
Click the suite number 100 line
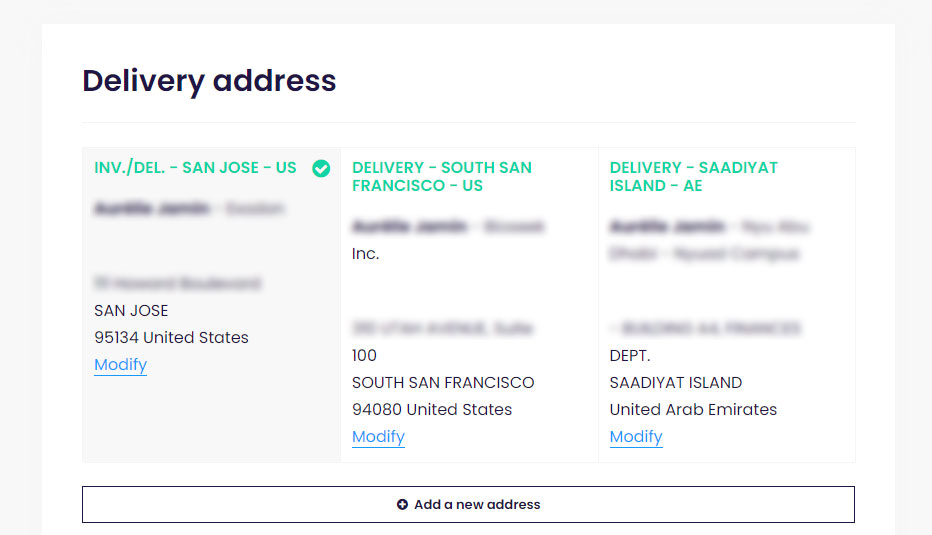364,355
